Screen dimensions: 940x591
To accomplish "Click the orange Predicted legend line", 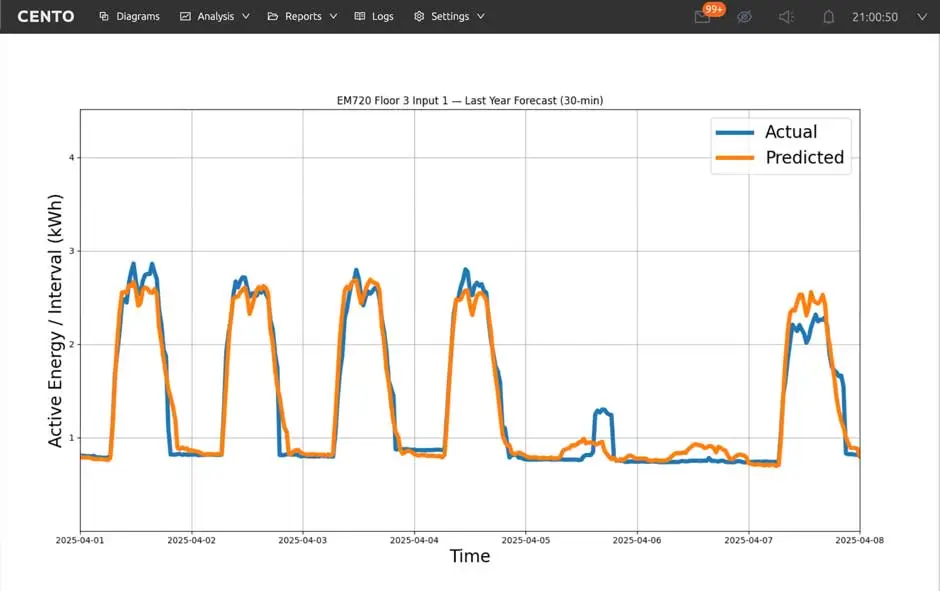I will click(735, 158).
